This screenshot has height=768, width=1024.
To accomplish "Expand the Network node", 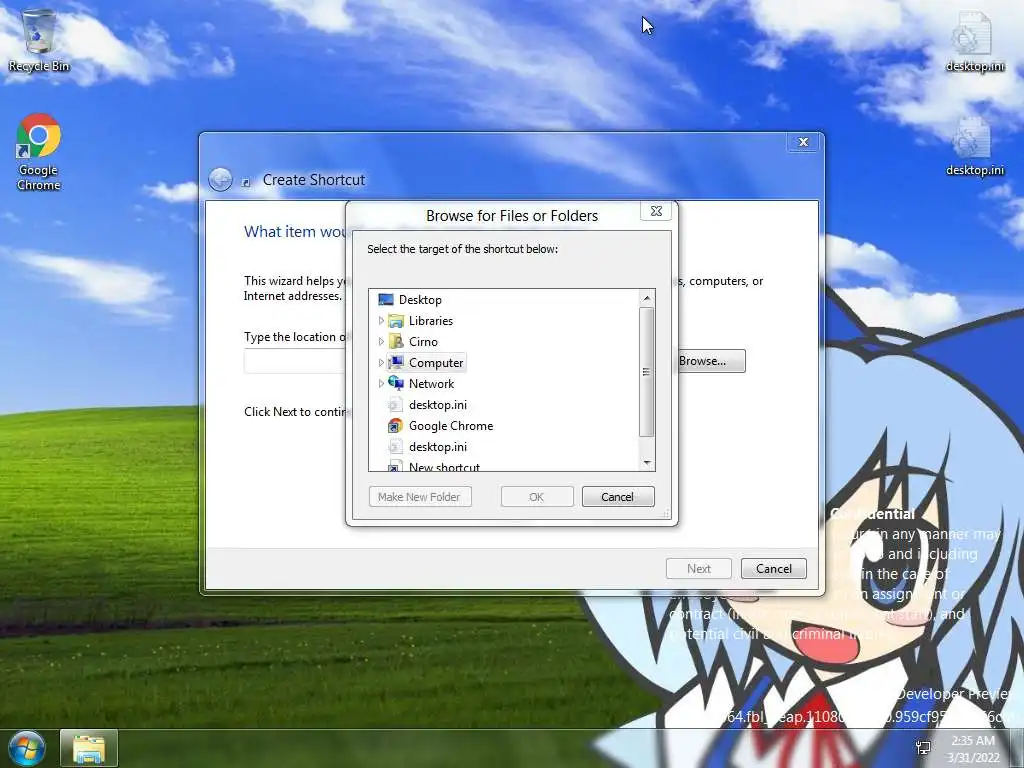I will [381, 383].
